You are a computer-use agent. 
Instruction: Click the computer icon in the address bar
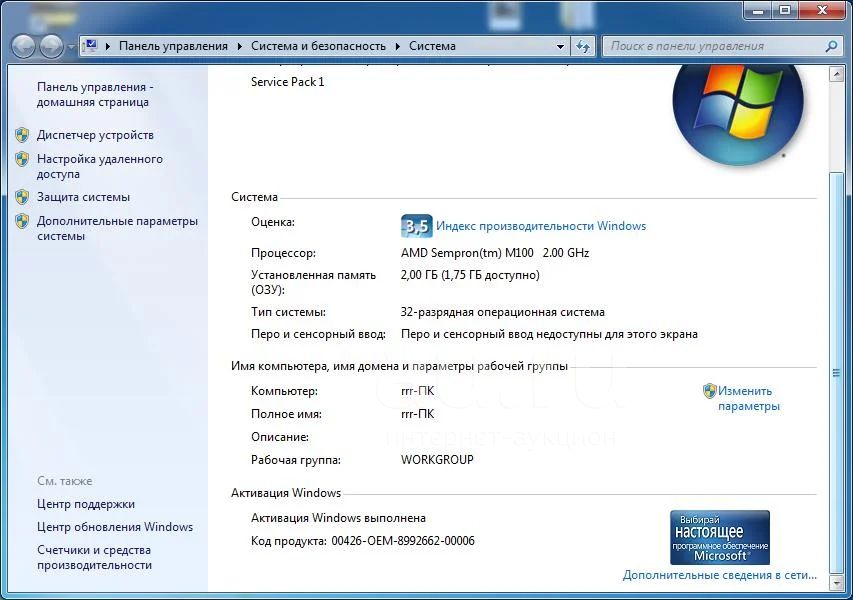(x=91, y=46)
